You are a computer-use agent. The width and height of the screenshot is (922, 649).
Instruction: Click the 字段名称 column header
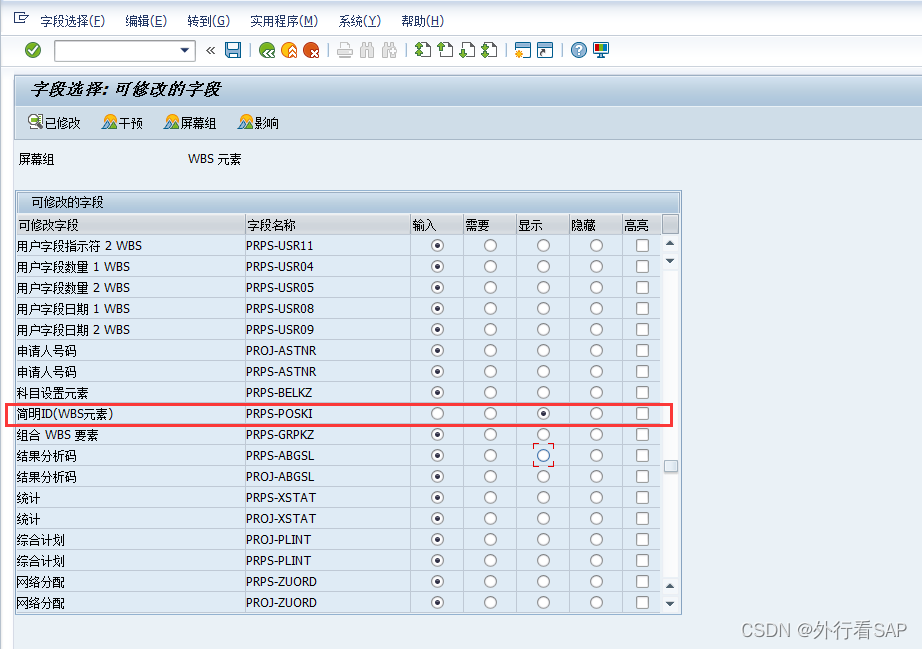pyautogui.click(x=328, y=225)
